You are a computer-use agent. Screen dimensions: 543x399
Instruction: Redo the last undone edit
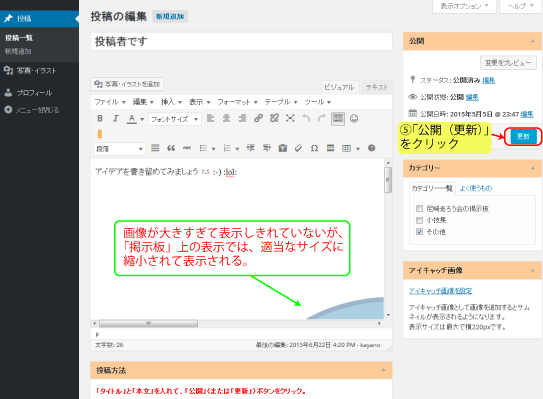click(322, 118)
